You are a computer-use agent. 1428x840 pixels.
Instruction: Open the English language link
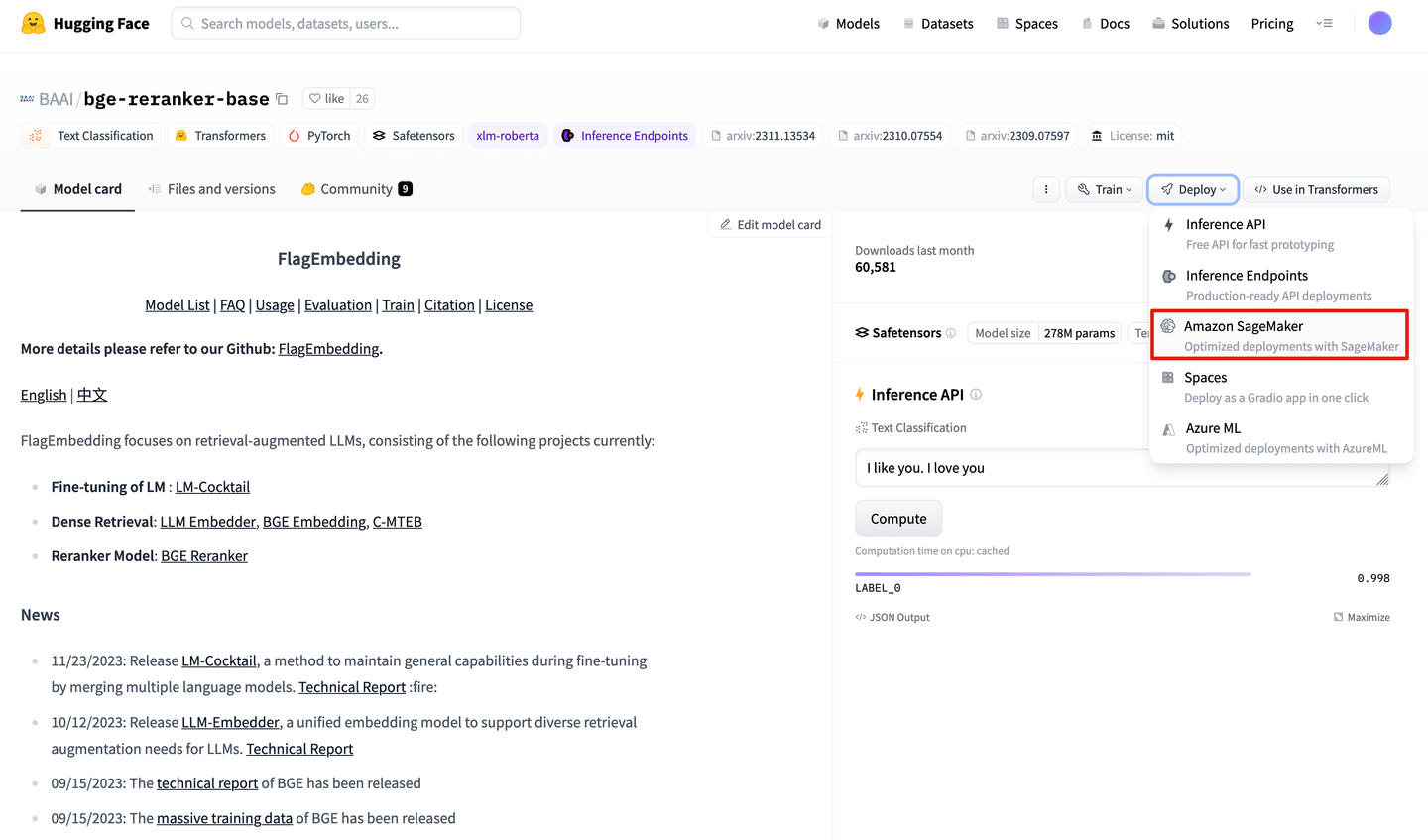[44, 395]
